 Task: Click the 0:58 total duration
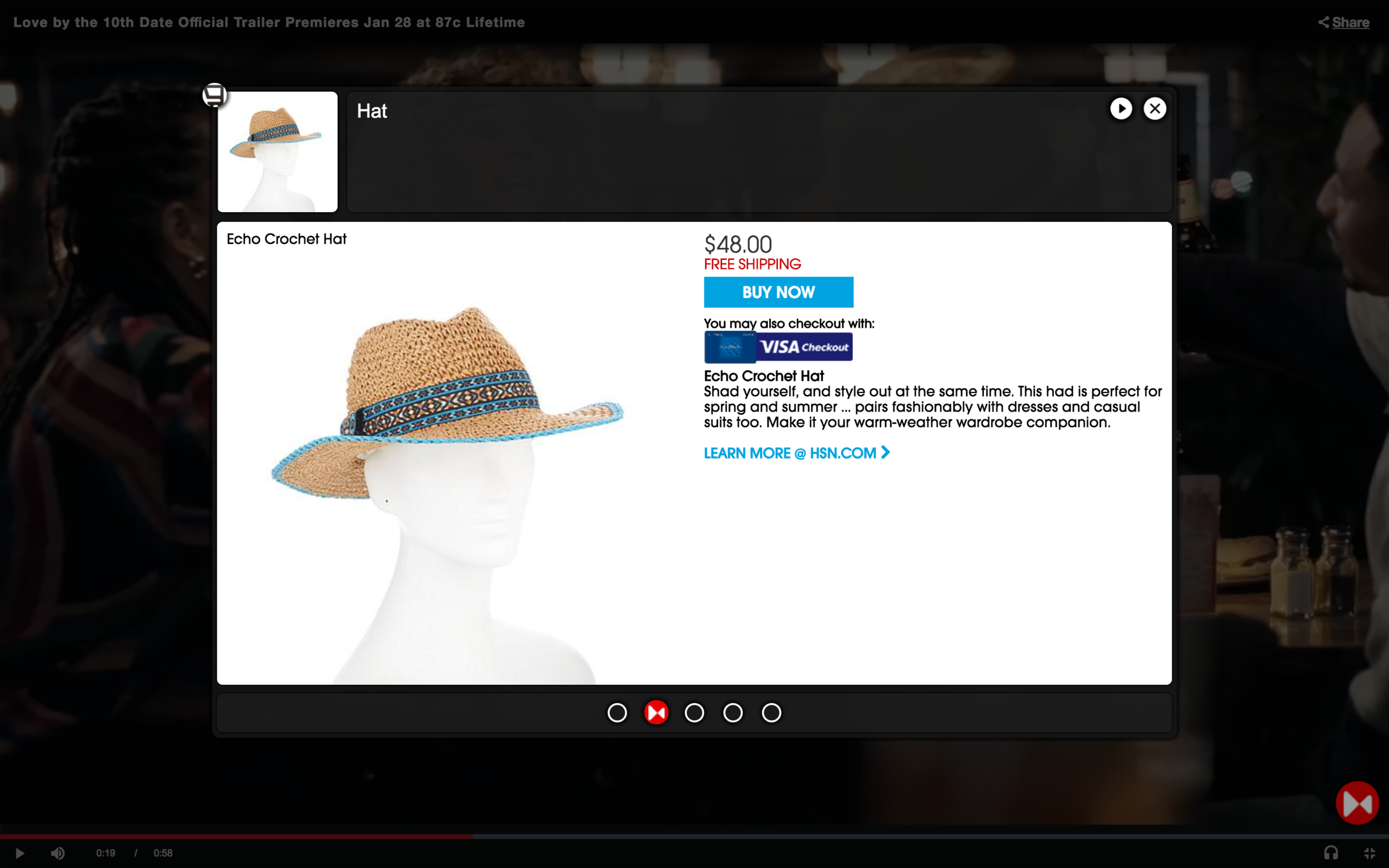pyautogui.click(x=163, y=853)
